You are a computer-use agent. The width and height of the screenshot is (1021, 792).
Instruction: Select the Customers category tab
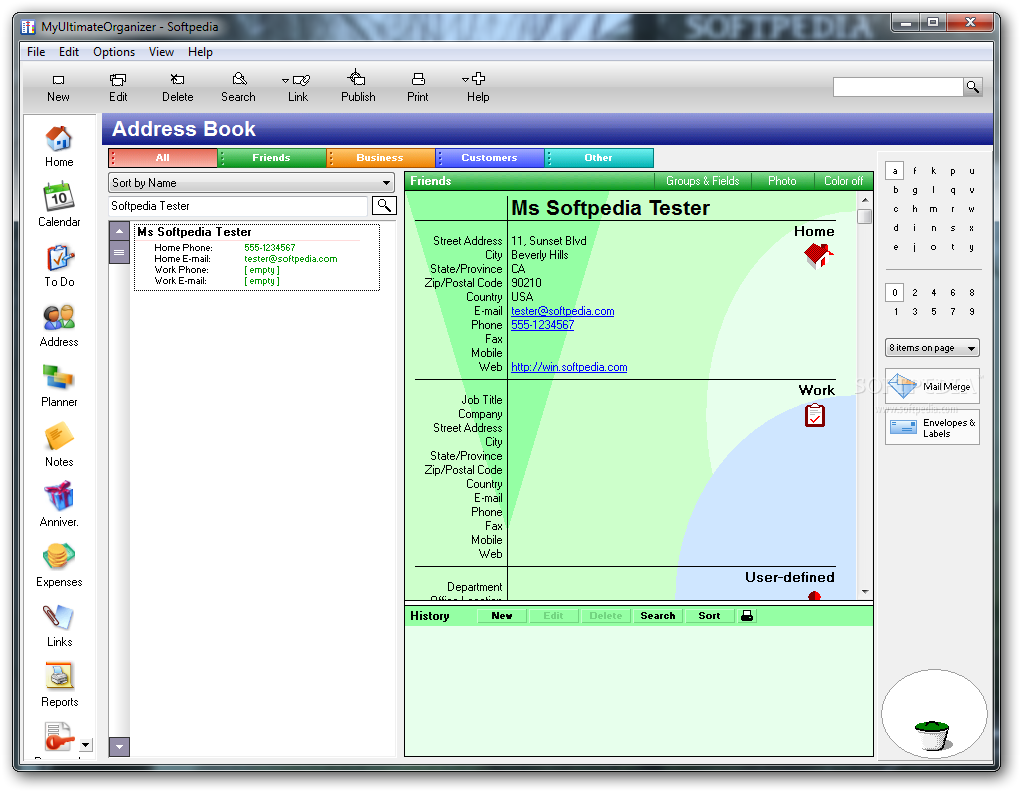point(490,158)
